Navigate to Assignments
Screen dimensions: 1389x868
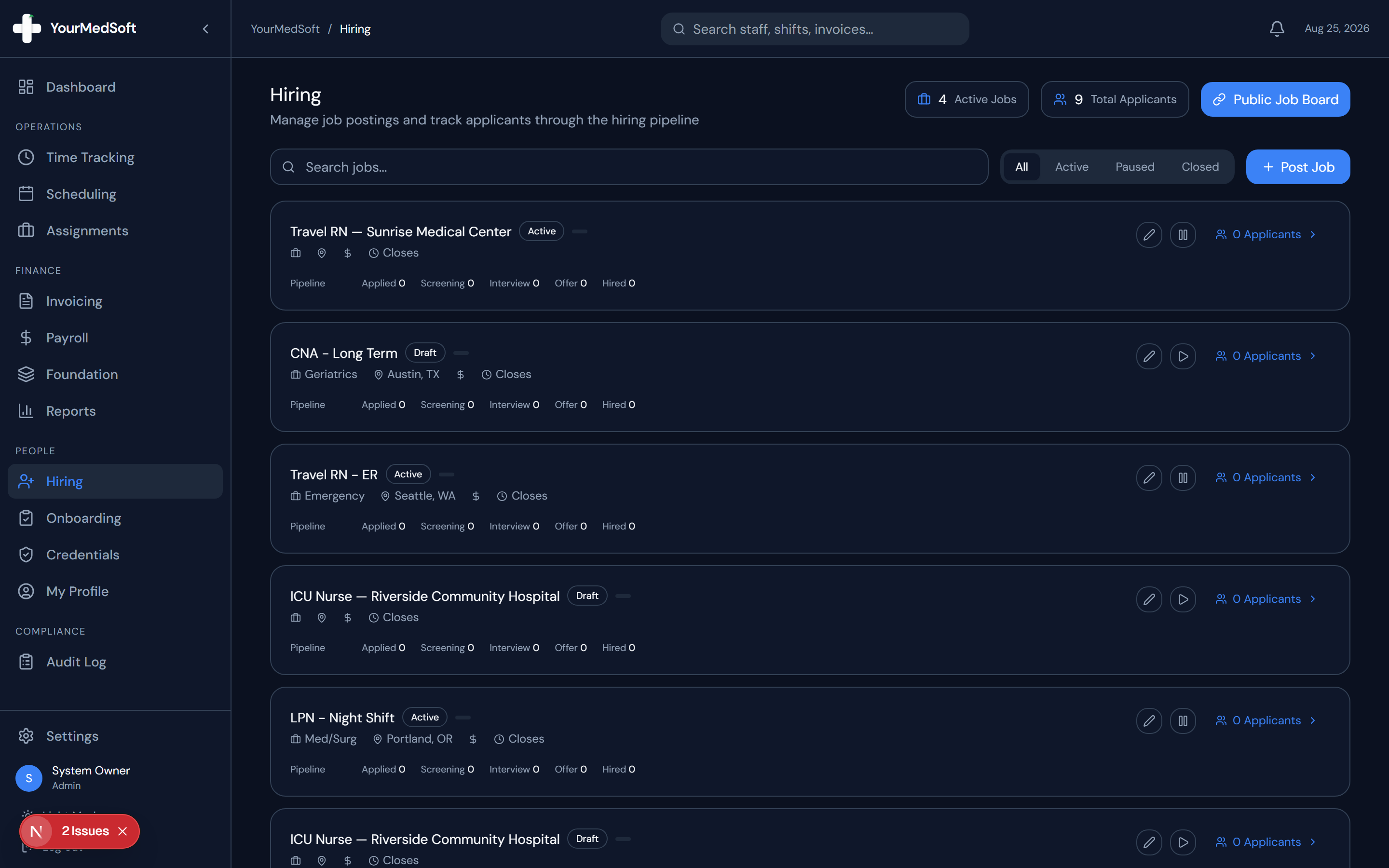tap(115, 231)
